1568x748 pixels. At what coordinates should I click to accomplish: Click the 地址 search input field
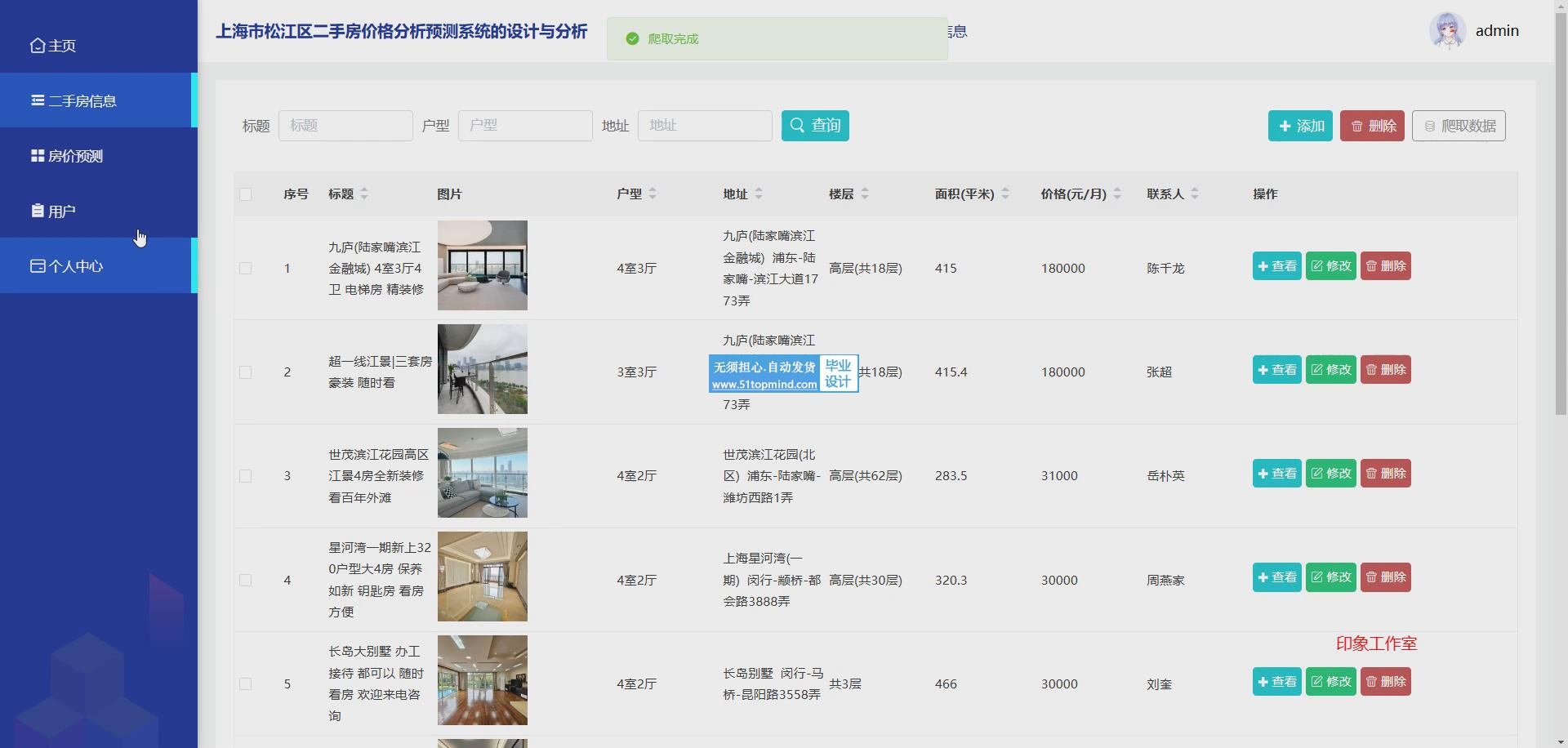coord(704,126)
